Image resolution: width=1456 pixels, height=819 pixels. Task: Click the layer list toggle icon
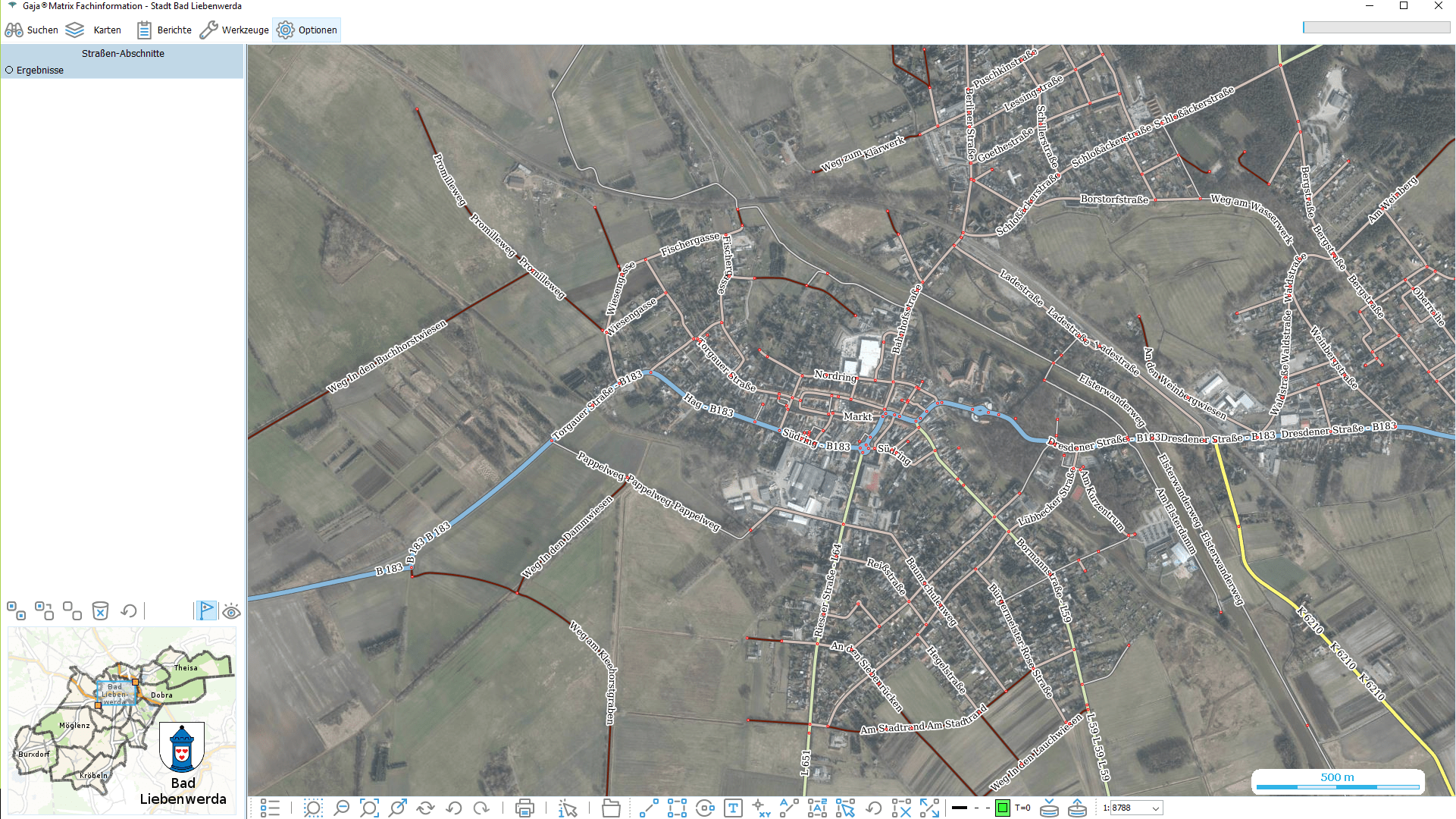pos(270,808)
